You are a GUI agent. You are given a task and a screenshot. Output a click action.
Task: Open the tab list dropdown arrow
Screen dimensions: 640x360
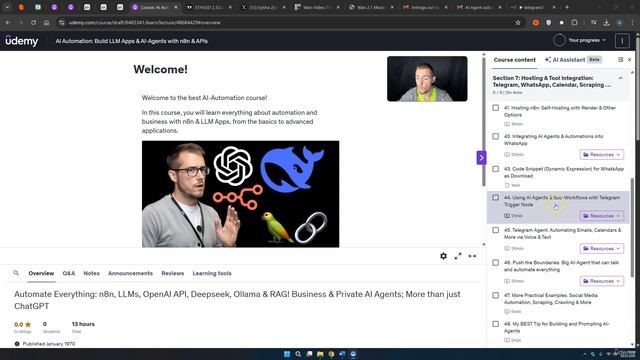[x=7, y=7]
